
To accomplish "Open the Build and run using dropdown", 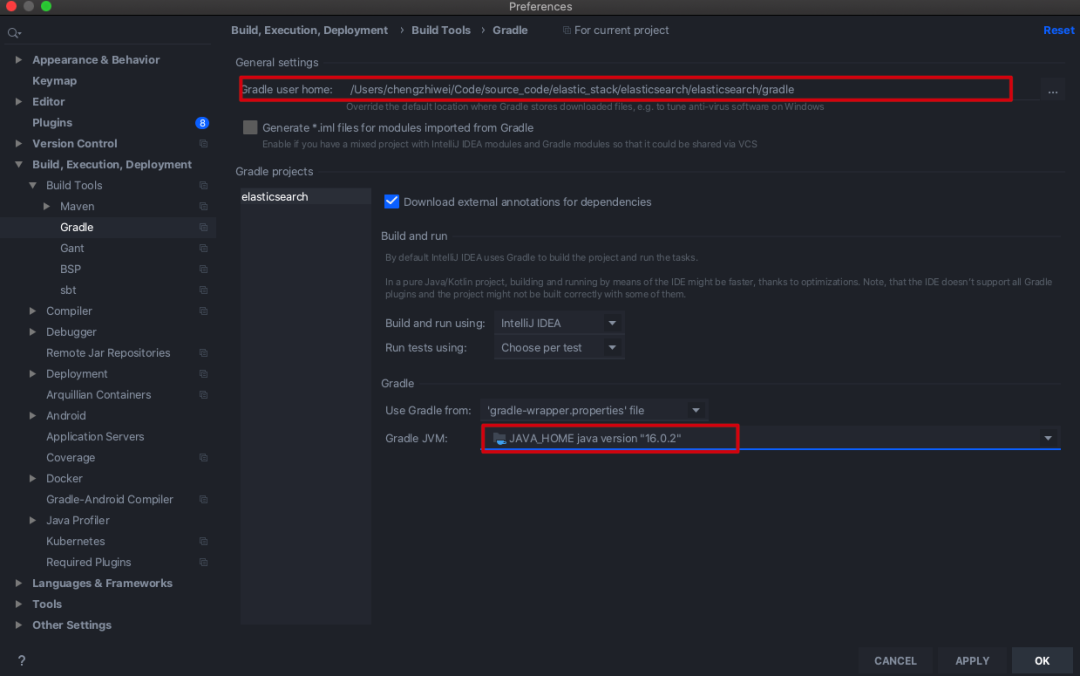I will pos(559,323).
